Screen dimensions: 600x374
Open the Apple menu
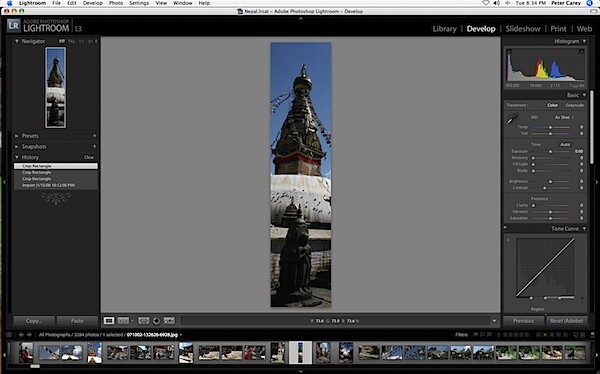pos(9,3)
